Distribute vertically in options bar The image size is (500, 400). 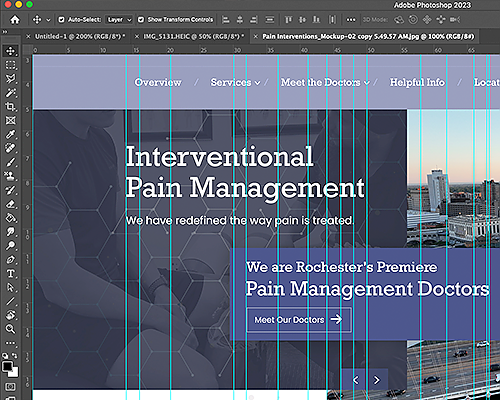[x=332, y=20]
